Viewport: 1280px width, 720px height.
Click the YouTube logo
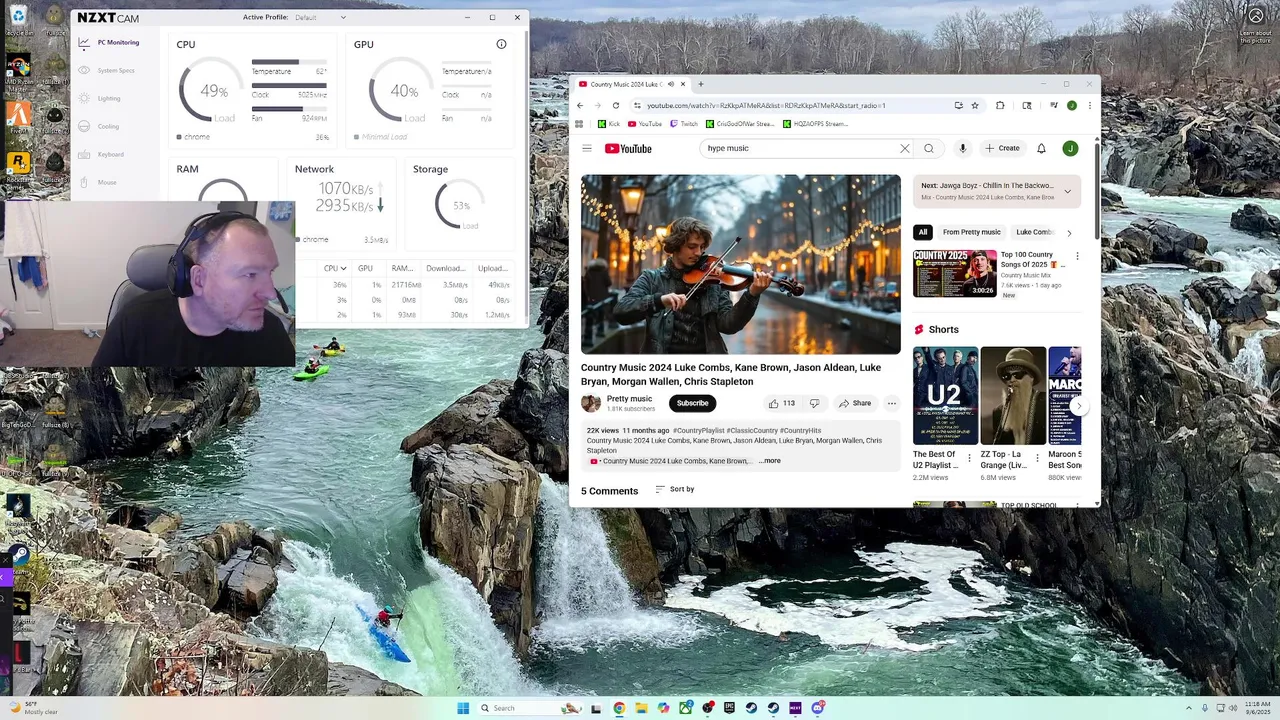pyautogui.click(x=628, y=149)
